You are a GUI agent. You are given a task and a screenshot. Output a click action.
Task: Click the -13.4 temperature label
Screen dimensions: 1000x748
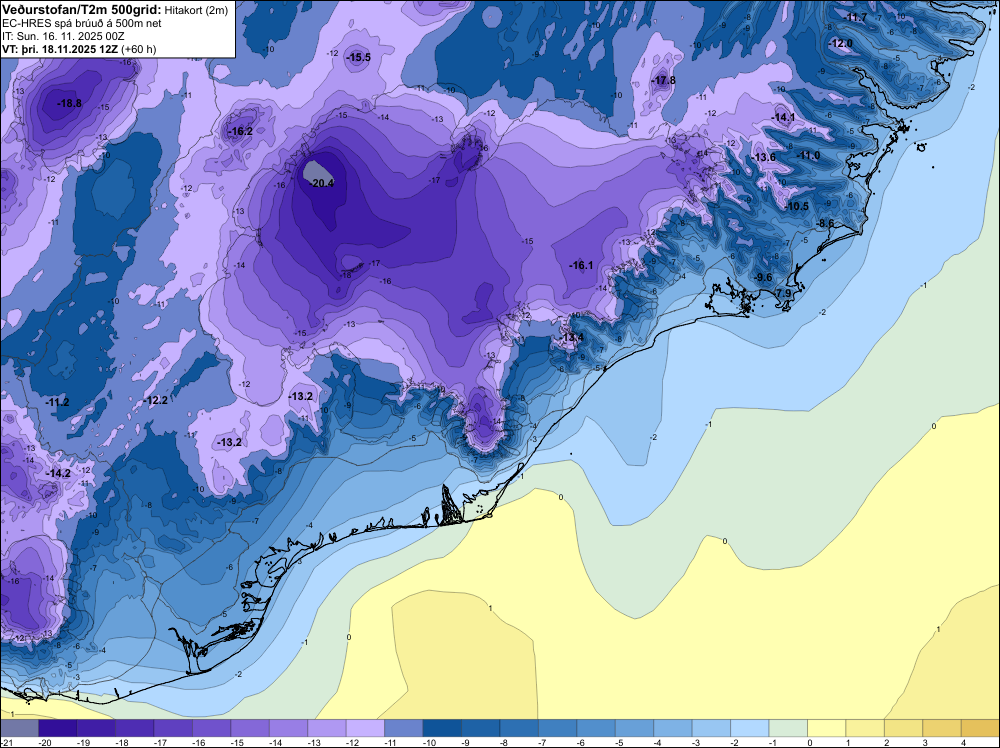(572, 337)
